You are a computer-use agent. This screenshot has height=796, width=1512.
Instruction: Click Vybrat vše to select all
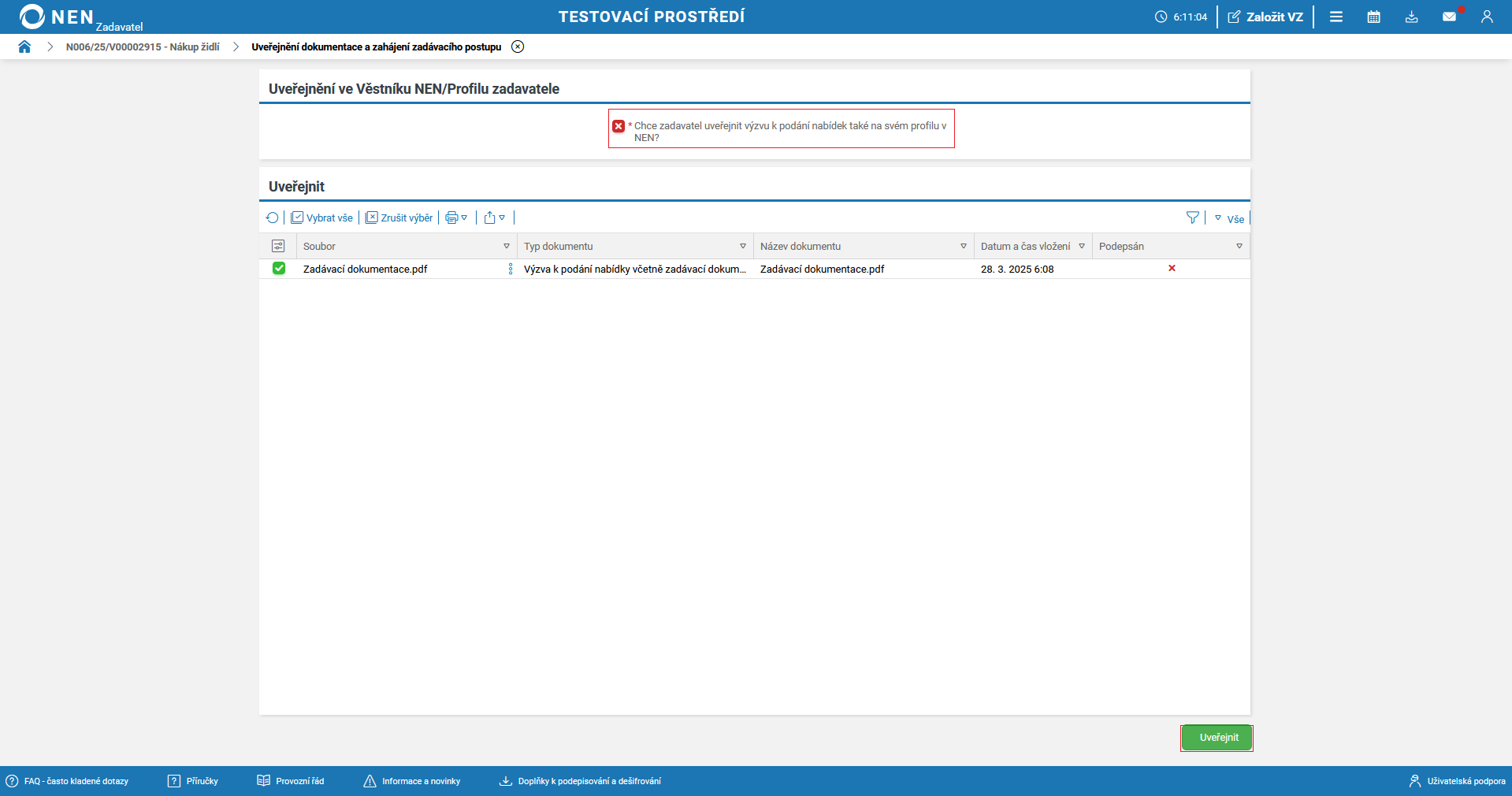click(322, 218)
